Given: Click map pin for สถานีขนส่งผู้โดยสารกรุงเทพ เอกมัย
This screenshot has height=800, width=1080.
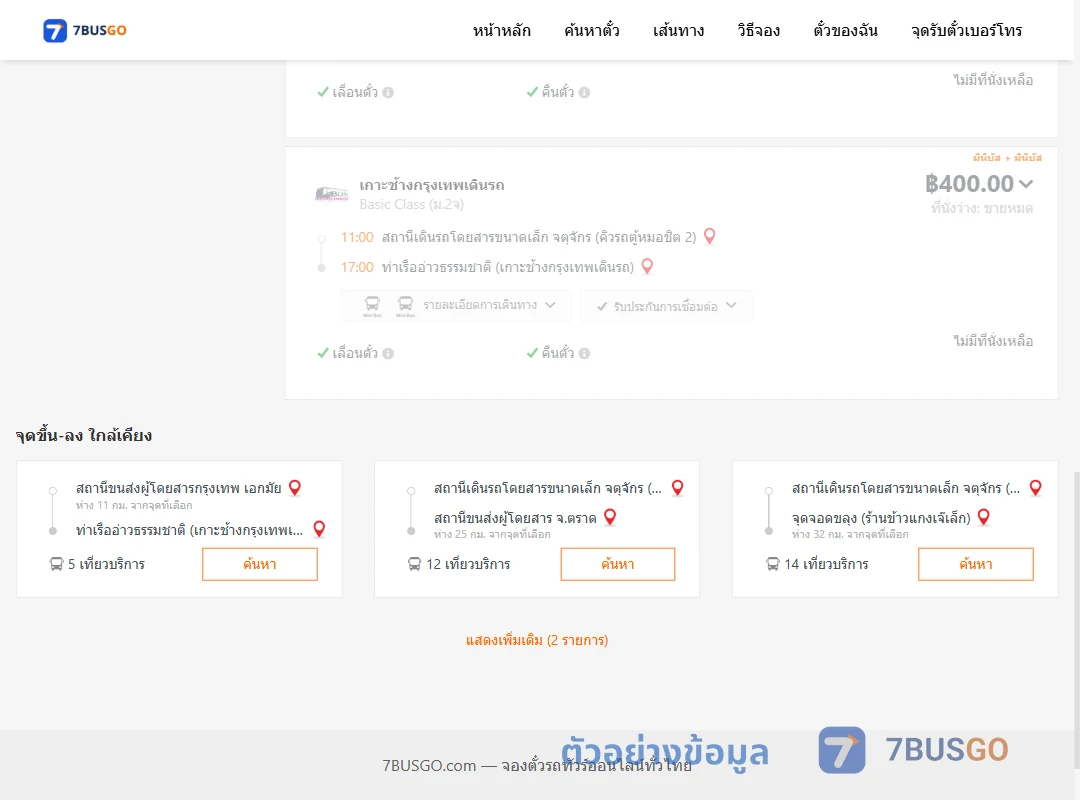Looking at the screenshot, I should tap(295, 488).
